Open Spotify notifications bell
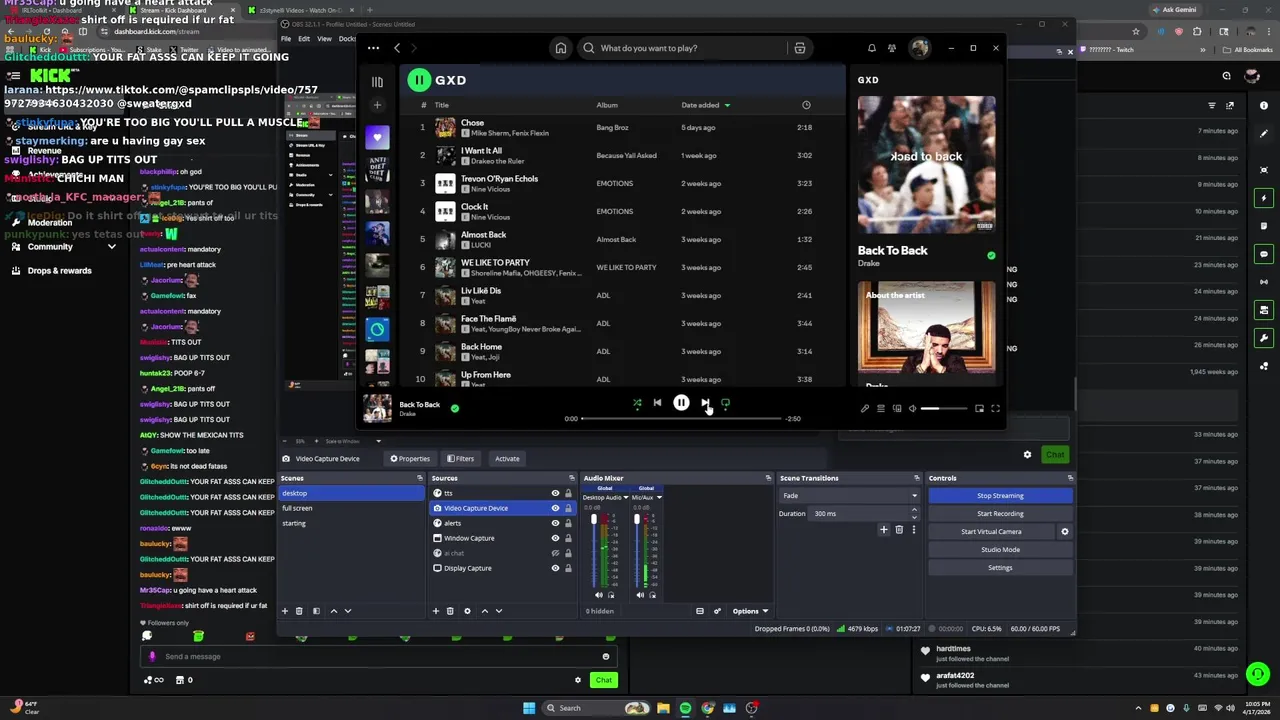The height and width of the screenshot is (720, 1280). (872, 48)
